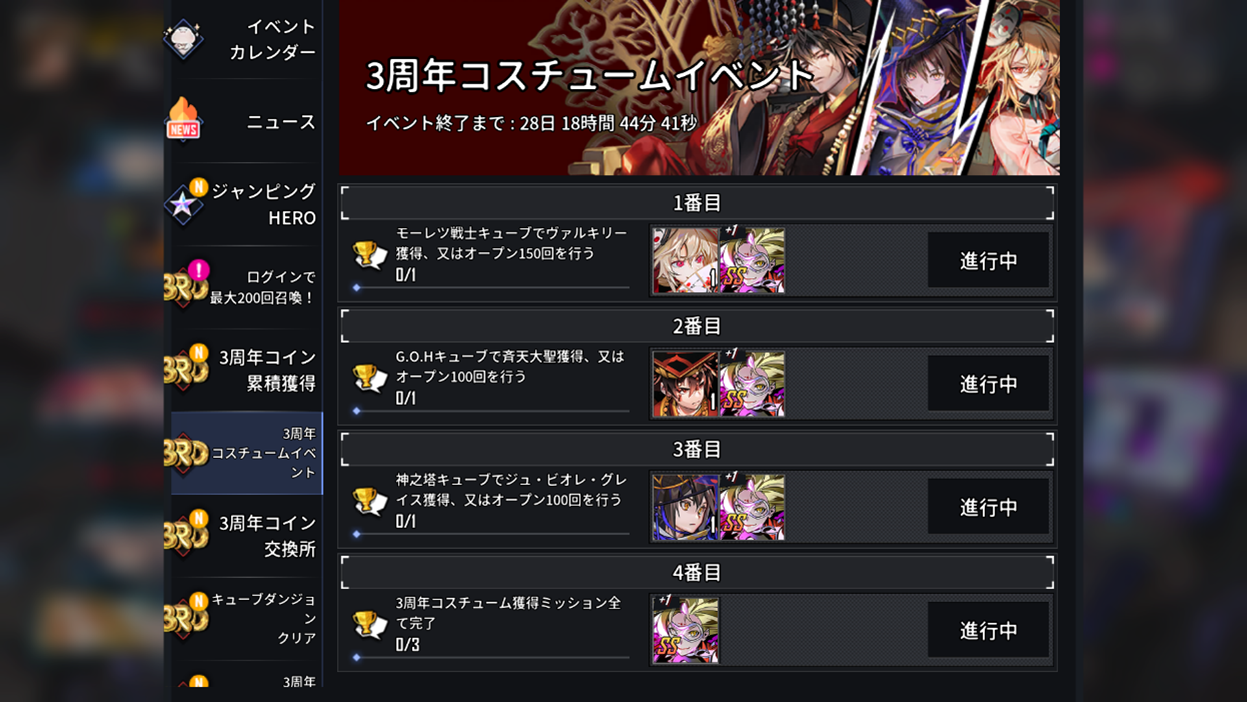Tap the ジュ・ビオレ・グレイス reward thumbnail
Screen dimensions: 1247x702
[685, 506]
